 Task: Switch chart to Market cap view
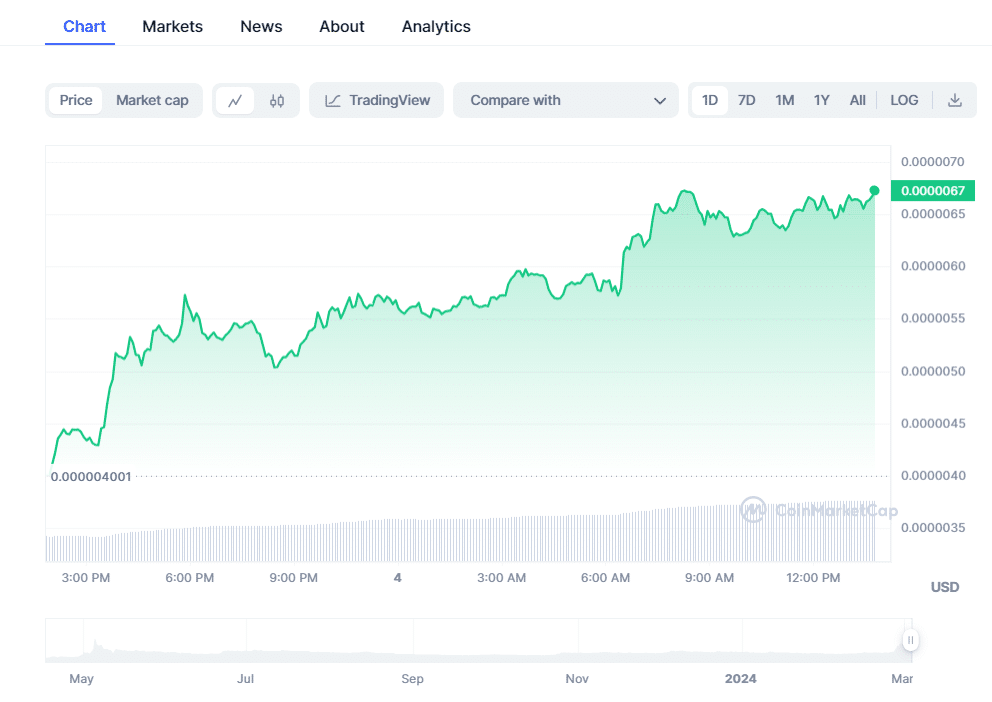coord(152,100)
